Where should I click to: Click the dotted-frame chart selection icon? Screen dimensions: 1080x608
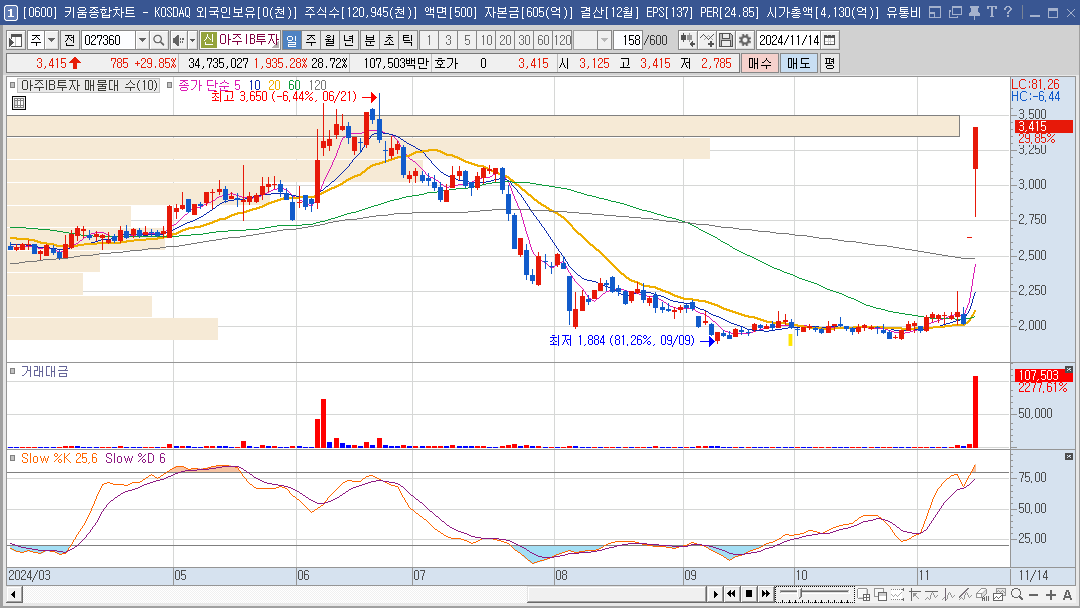tap(897, 594)
